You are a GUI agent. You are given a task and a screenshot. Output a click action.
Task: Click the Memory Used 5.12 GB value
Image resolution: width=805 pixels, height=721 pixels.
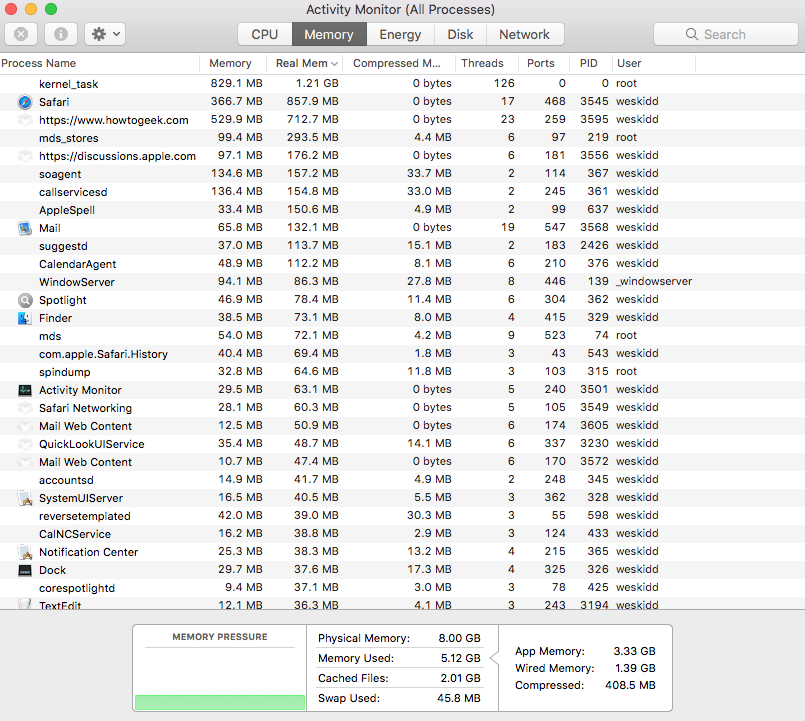click(461, 658)
